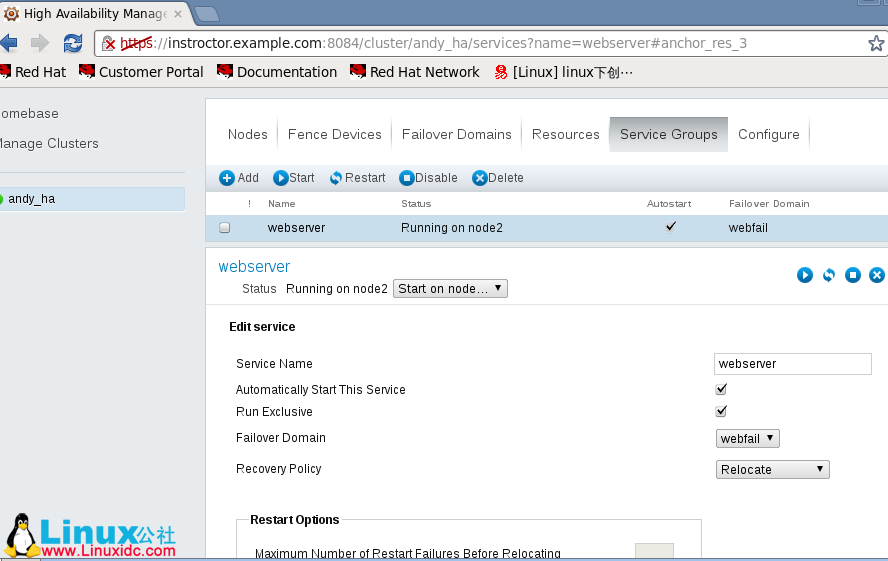Open the Red Hat Network bookmark

(415, 72)
